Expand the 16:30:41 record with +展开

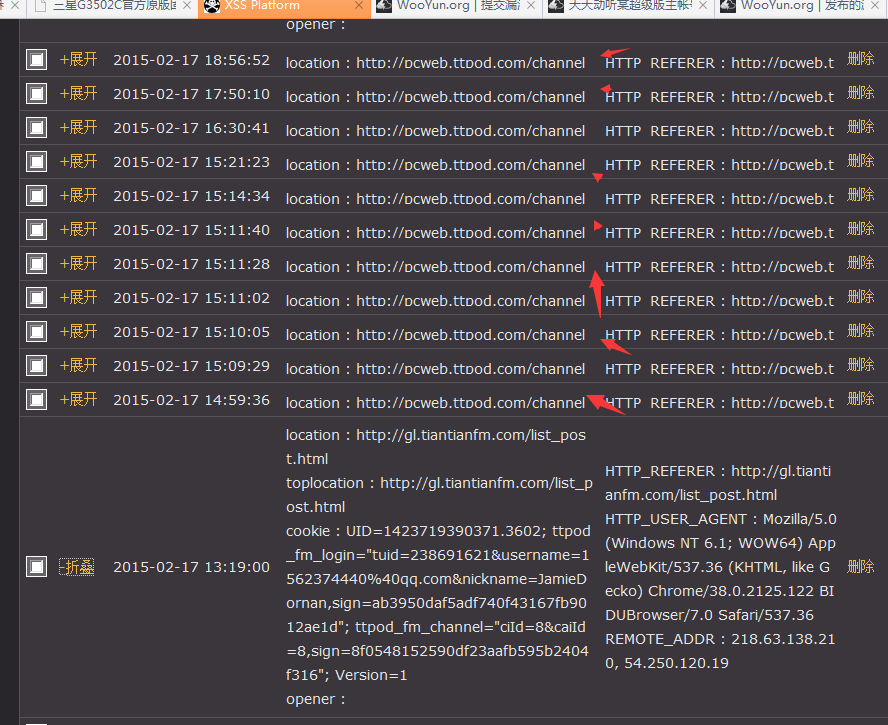click(x=79, y=127)
